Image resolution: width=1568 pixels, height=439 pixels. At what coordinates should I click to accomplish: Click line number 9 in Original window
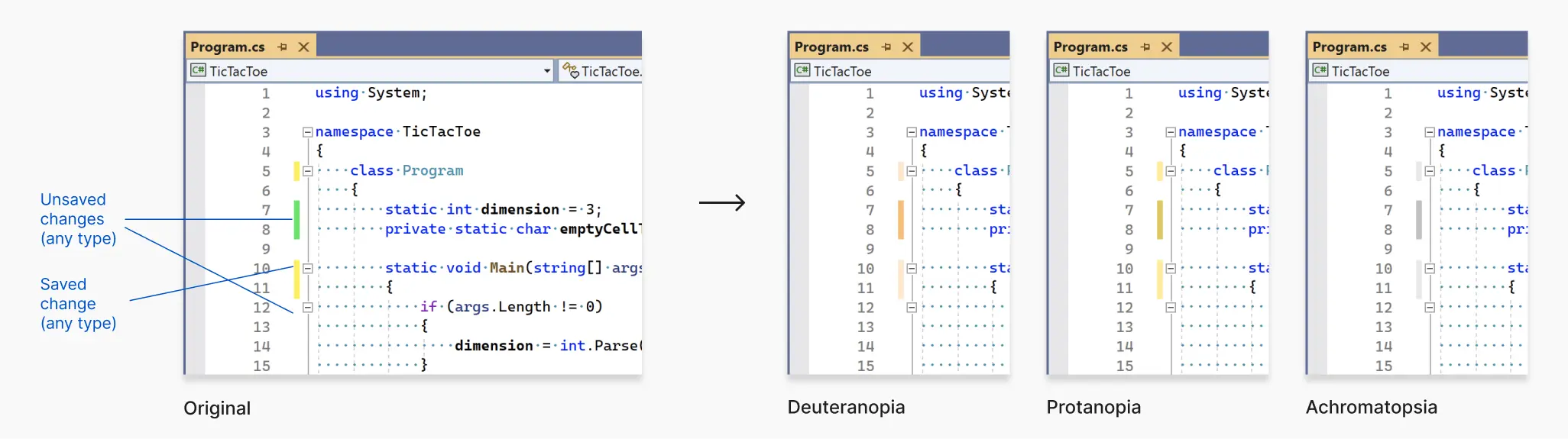click(266, 249)
